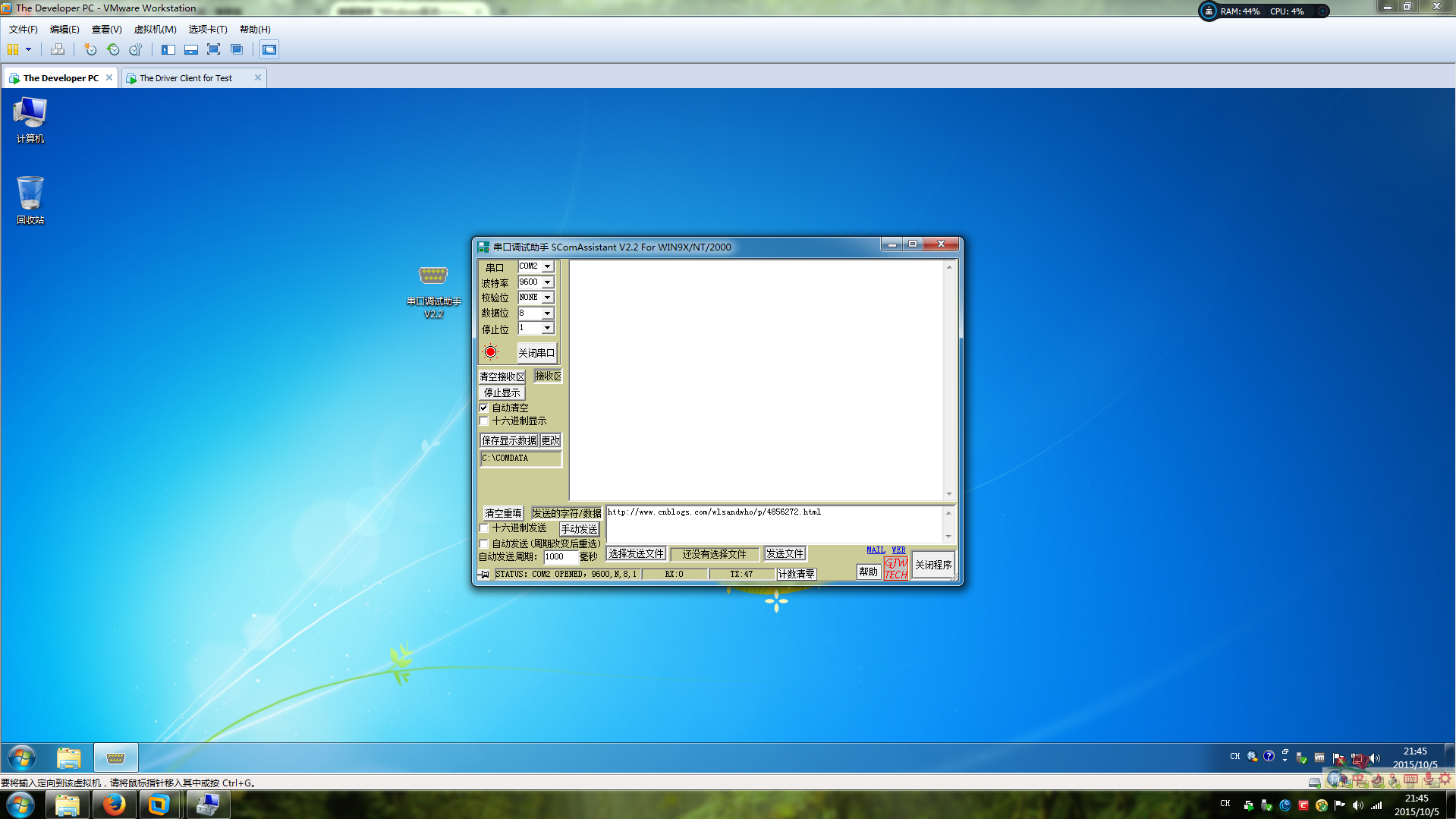Click the 自动发送周期 1000 input field

point(560,557)
